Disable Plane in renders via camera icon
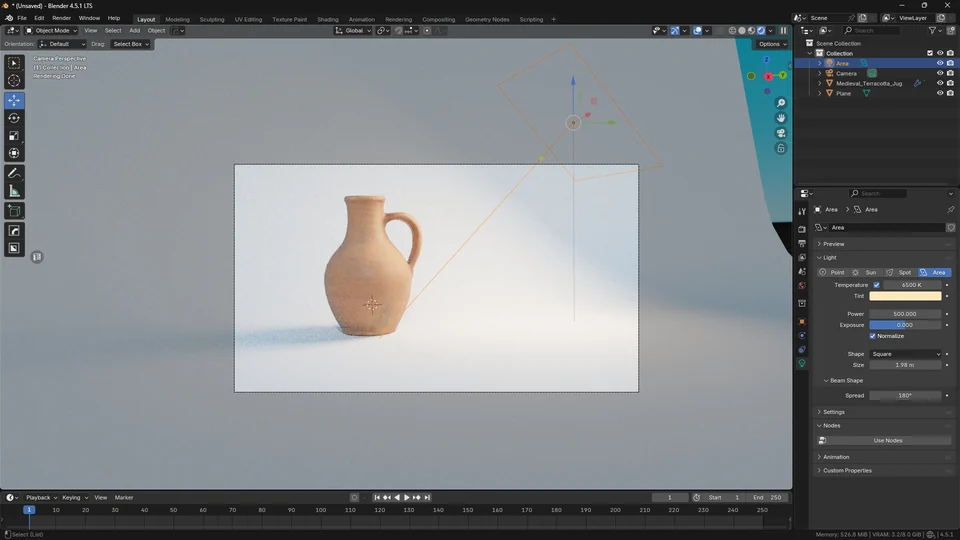This screenshot has height=540, width=960. pyautogui.click(x=950, y=93)
